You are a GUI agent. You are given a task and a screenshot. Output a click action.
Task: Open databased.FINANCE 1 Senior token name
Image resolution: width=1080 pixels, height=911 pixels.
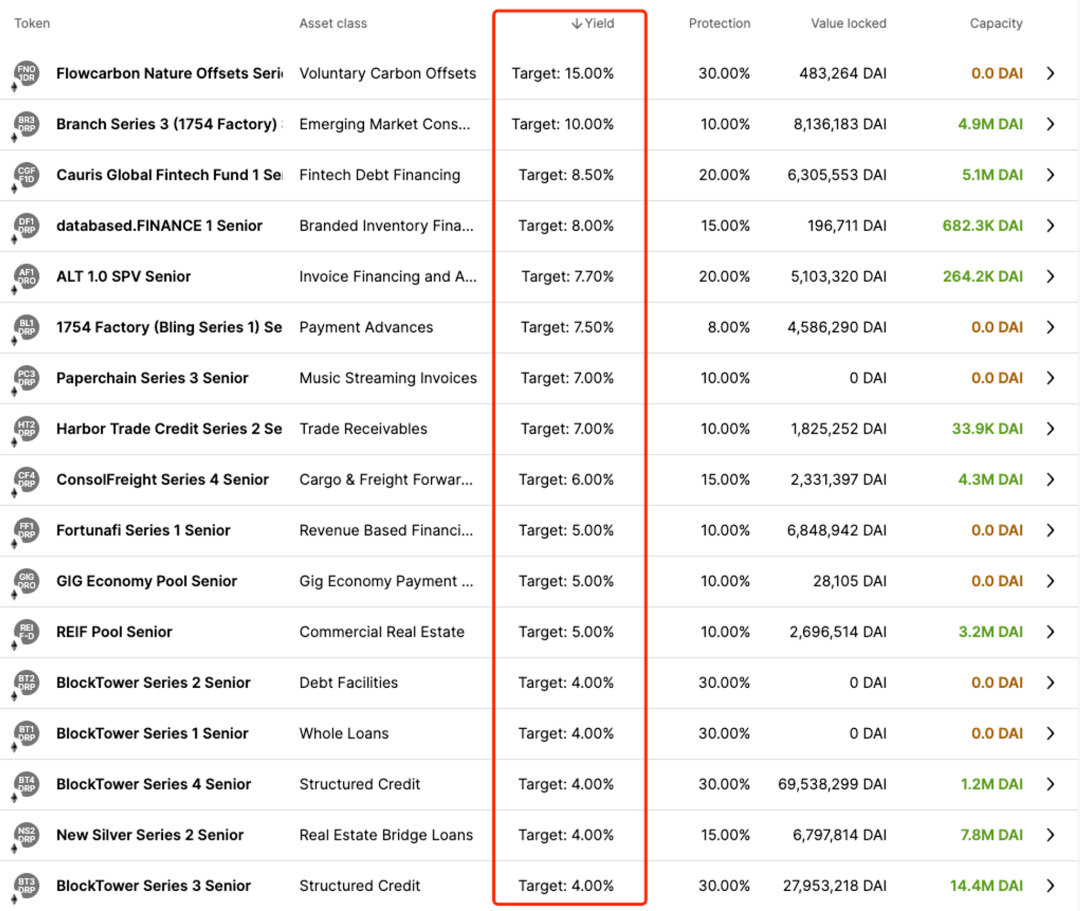[159, 226]
